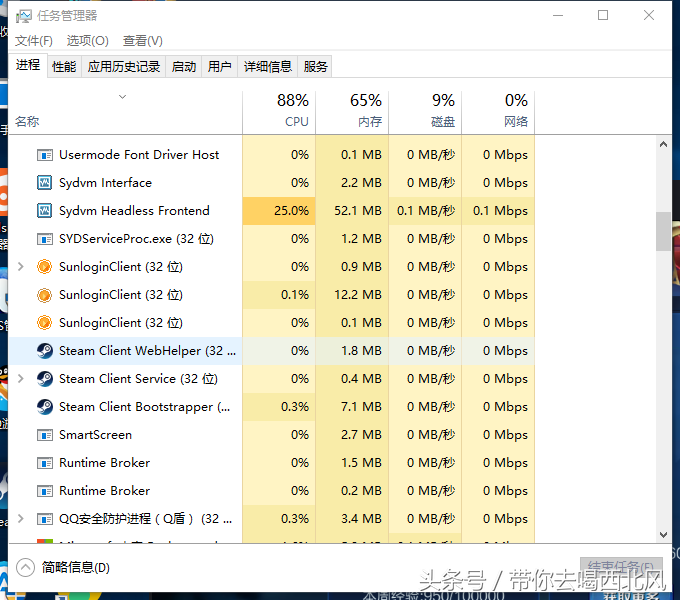Click the SYDServiceProc.exe process icon

point(45,239)
